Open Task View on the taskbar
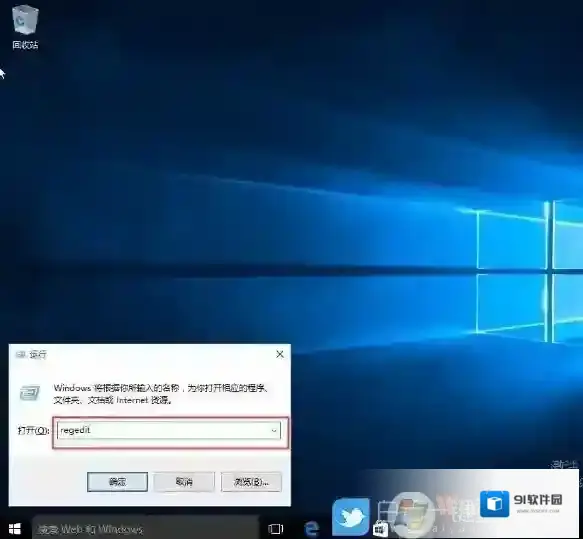583x539 pixels. (x=276, y=528)
